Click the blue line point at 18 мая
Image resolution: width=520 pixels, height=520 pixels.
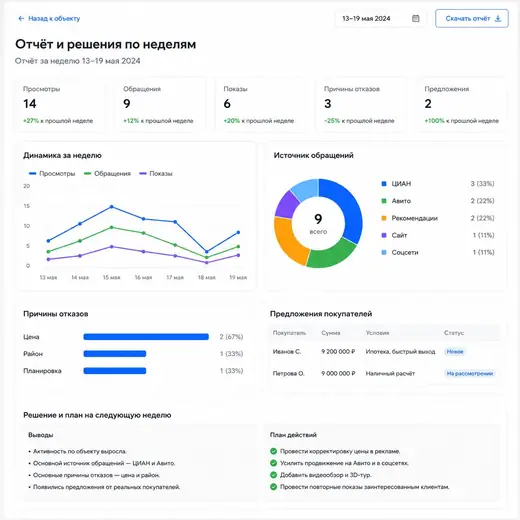207,252
